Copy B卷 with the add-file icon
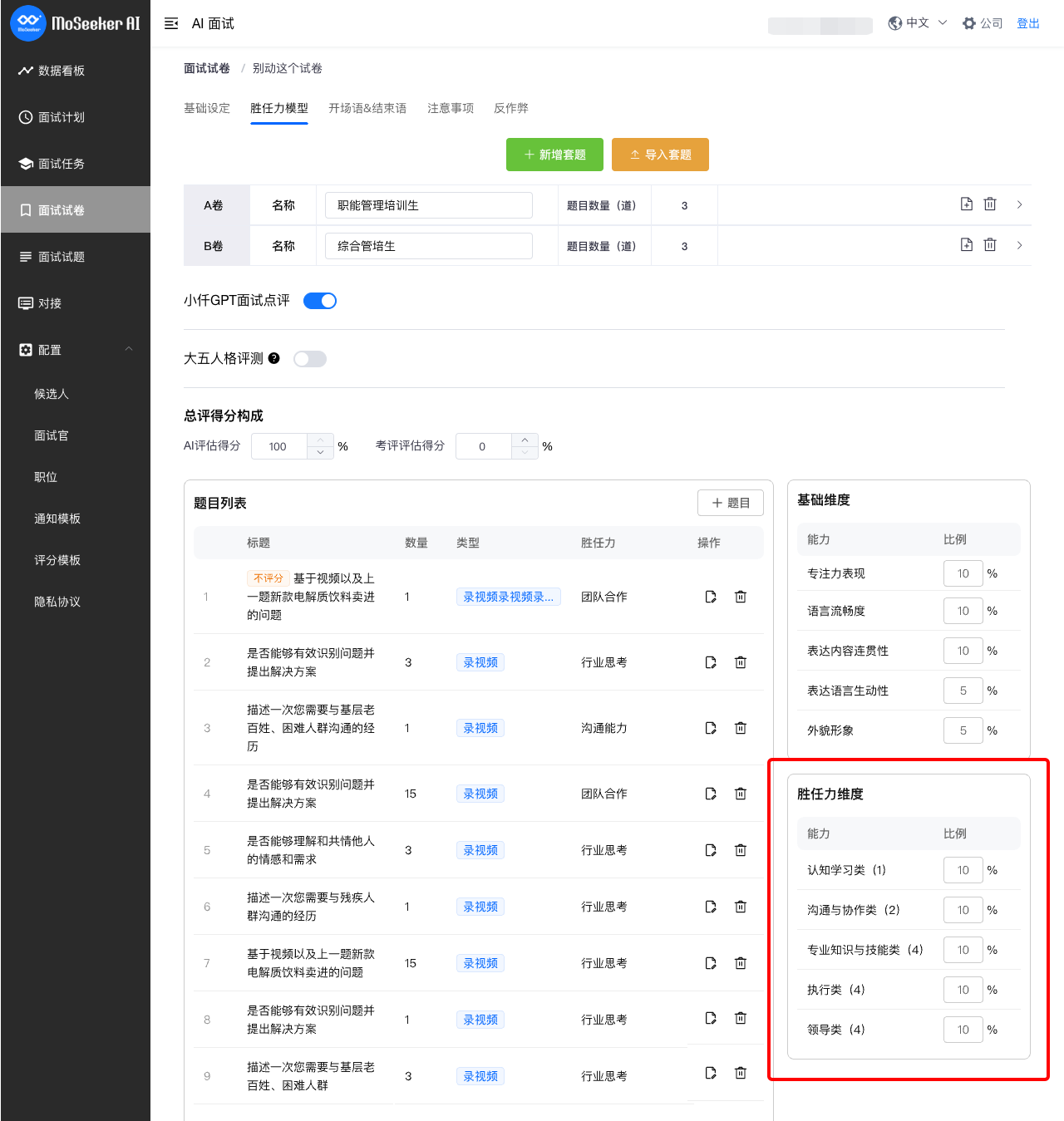 click(967, 245)
